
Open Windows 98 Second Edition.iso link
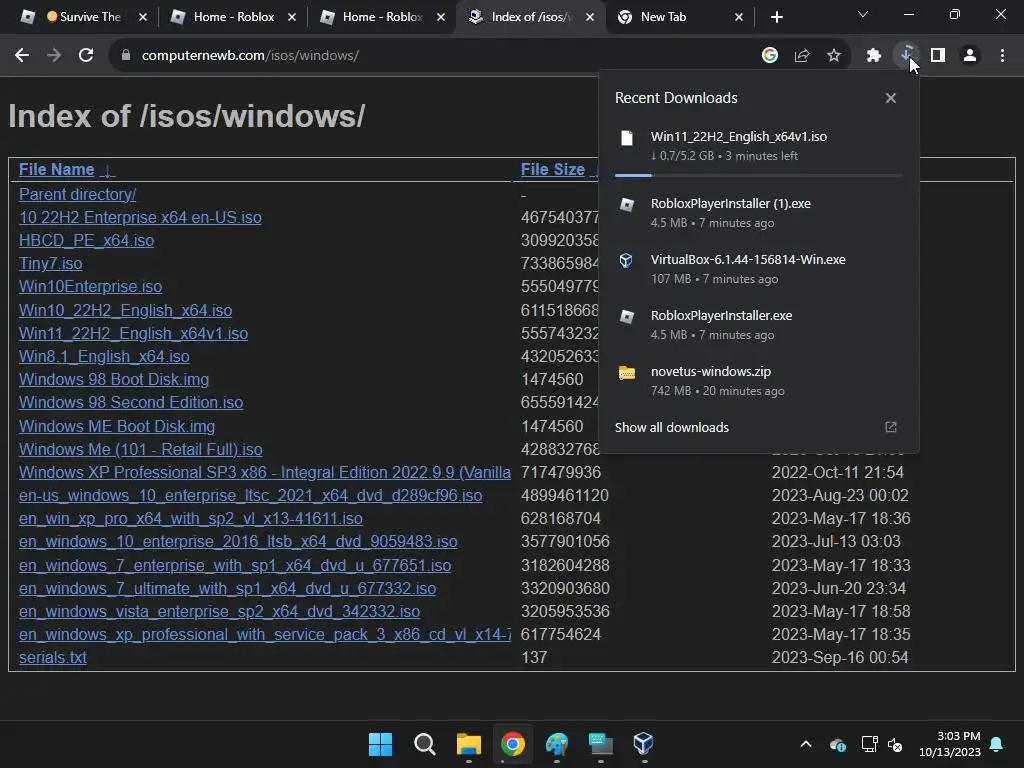pyautogui.click(x=131, y=402)
